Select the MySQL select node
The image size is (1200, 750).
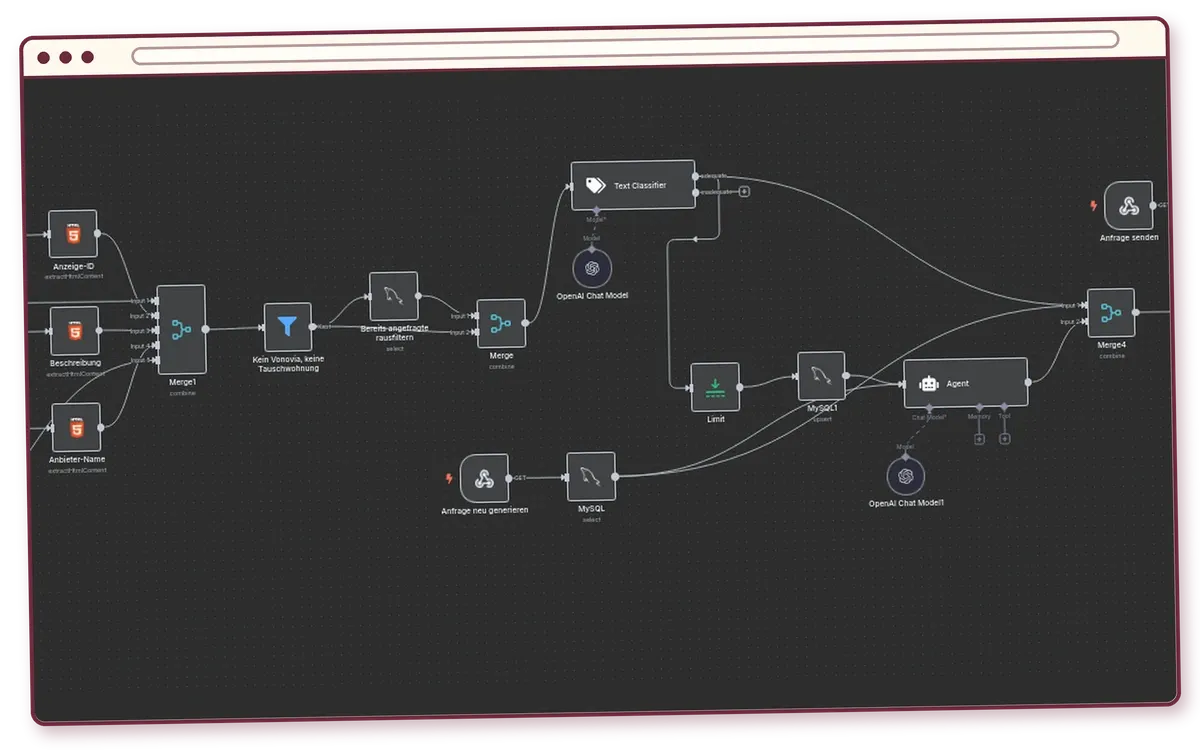591,477
